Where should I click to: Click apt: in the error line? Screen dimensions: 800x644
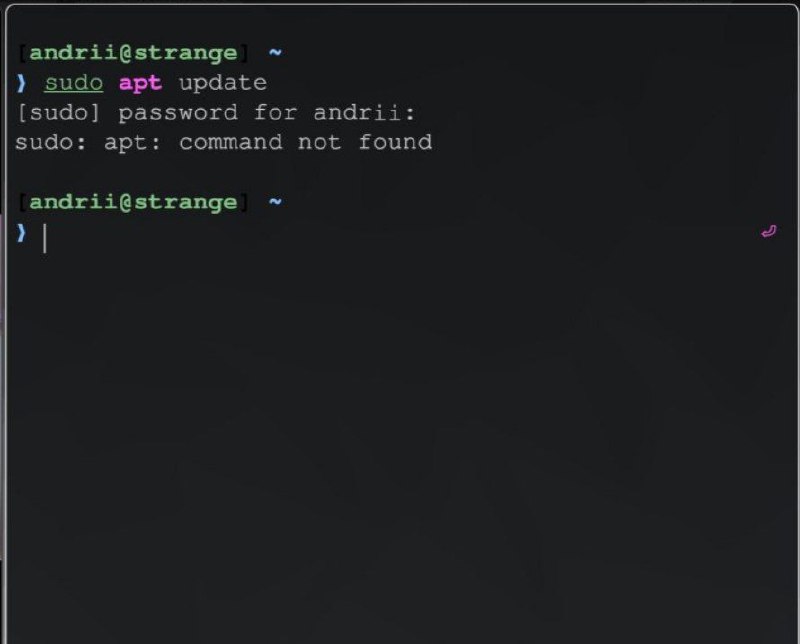[x=133, y=143]
